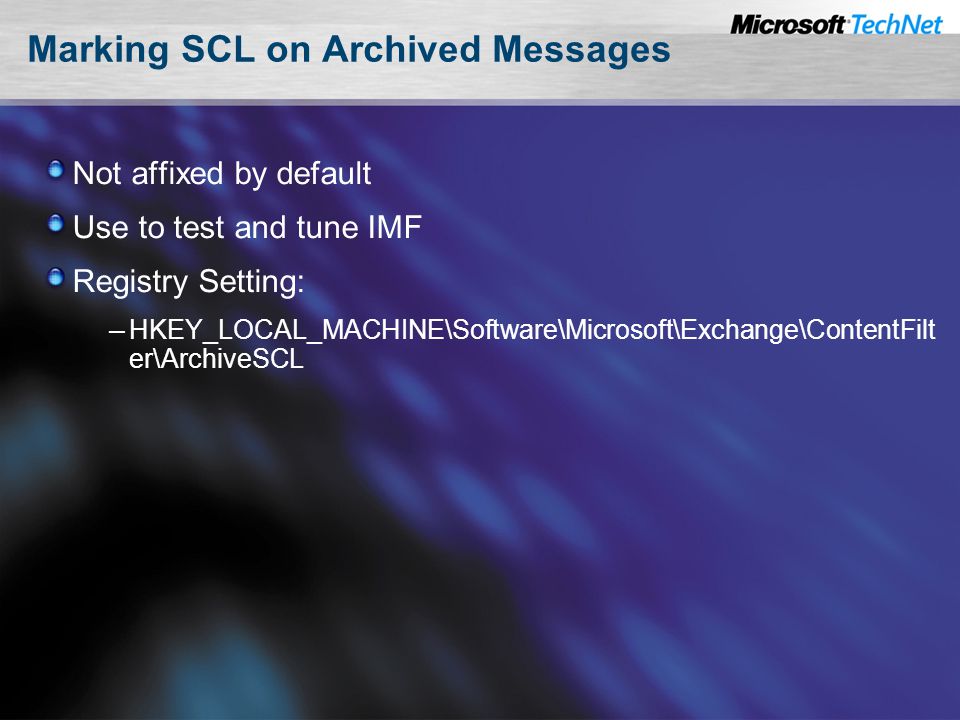Viewport: 960px width, 720px height.
Task: Click the dash marker before HKEY_LOCAL_MACHINE
Action: coord(116,331)
